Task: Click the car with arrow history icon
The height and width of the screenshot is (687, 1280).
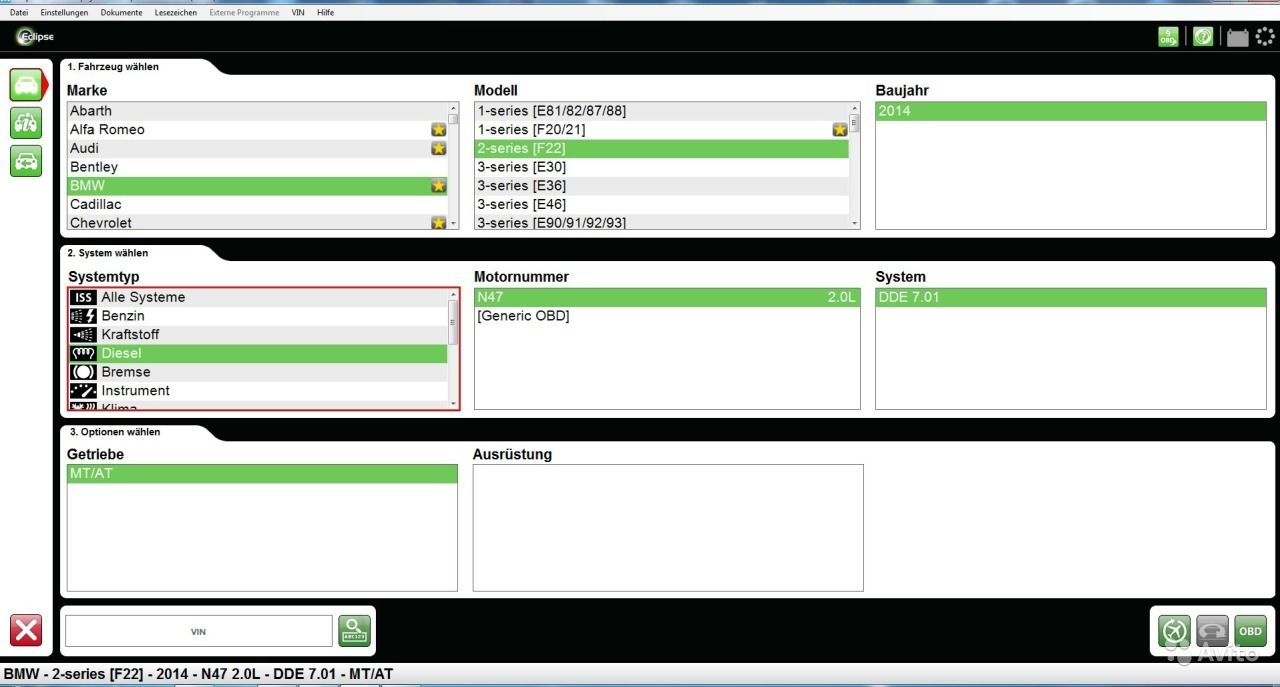Action: (26, 161)
